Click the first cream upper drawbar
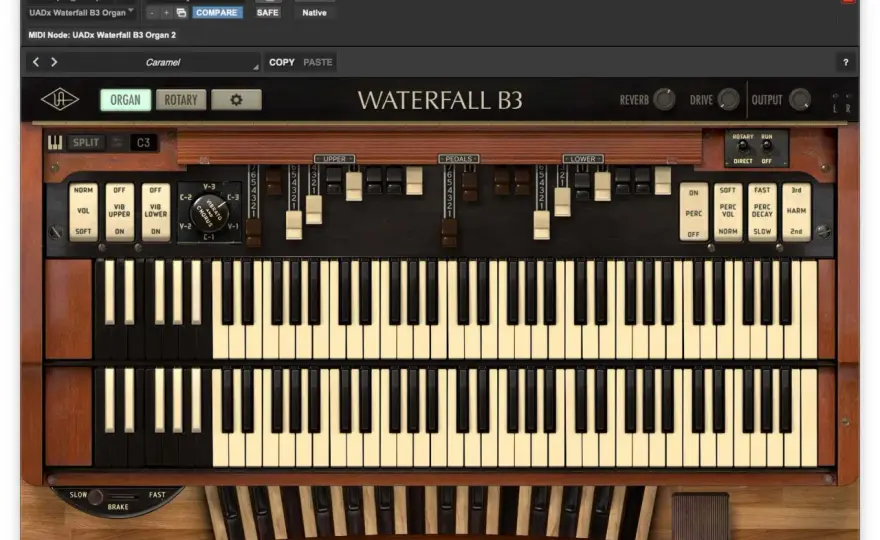The height and width of the screenshot is (540, 880). coord(294,225)
